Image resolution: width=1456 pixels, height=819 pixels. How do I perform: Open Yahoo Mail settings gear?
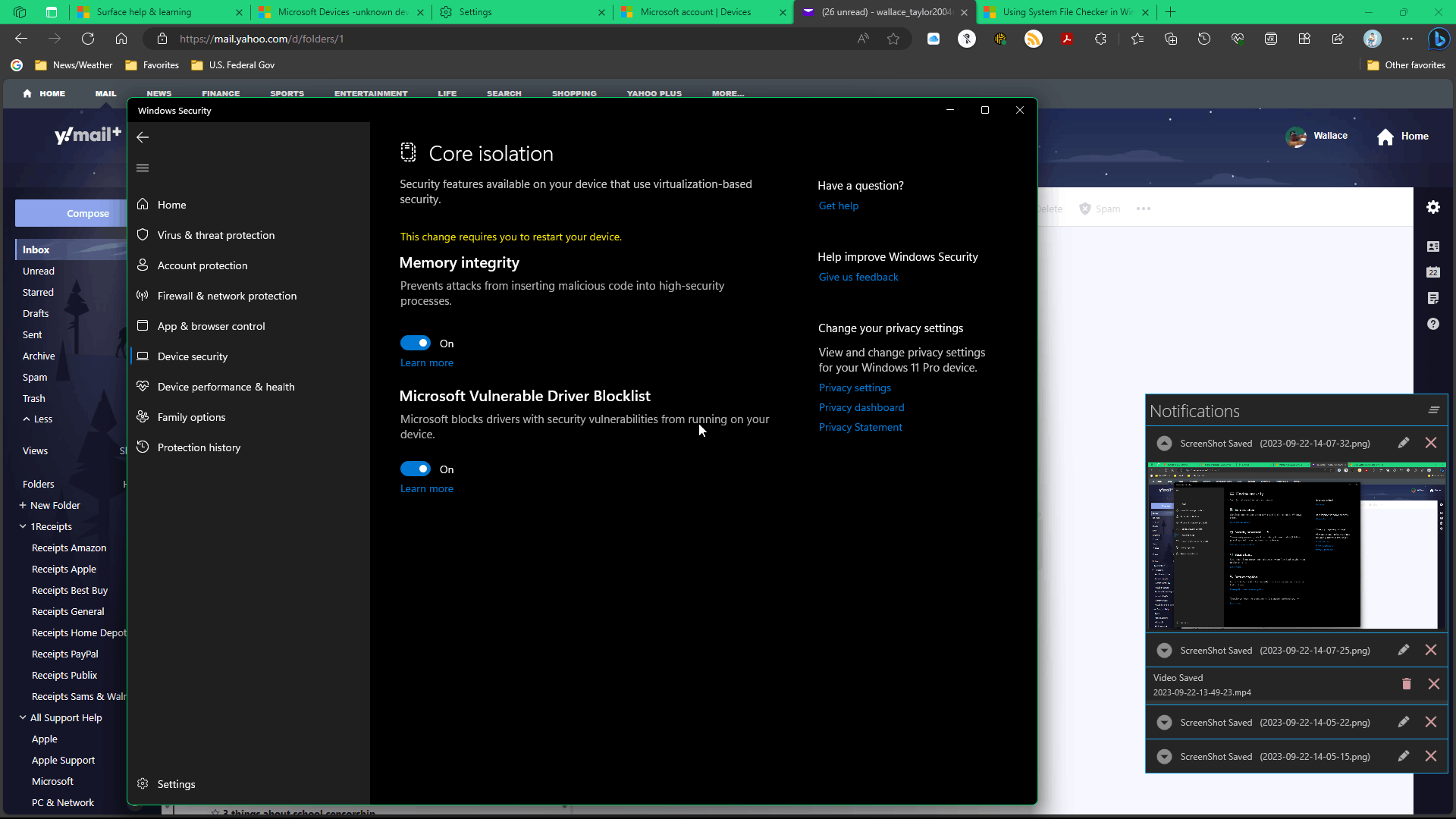click(1433, 207)
